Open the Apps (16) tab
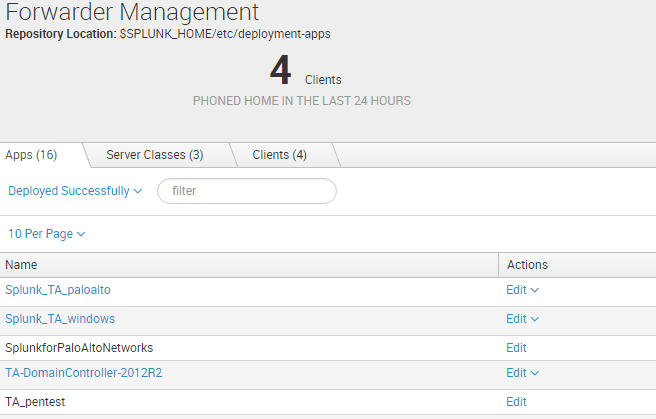Viewport: 656px width, 419px height. pyautogui.click(x=31, y=155)
